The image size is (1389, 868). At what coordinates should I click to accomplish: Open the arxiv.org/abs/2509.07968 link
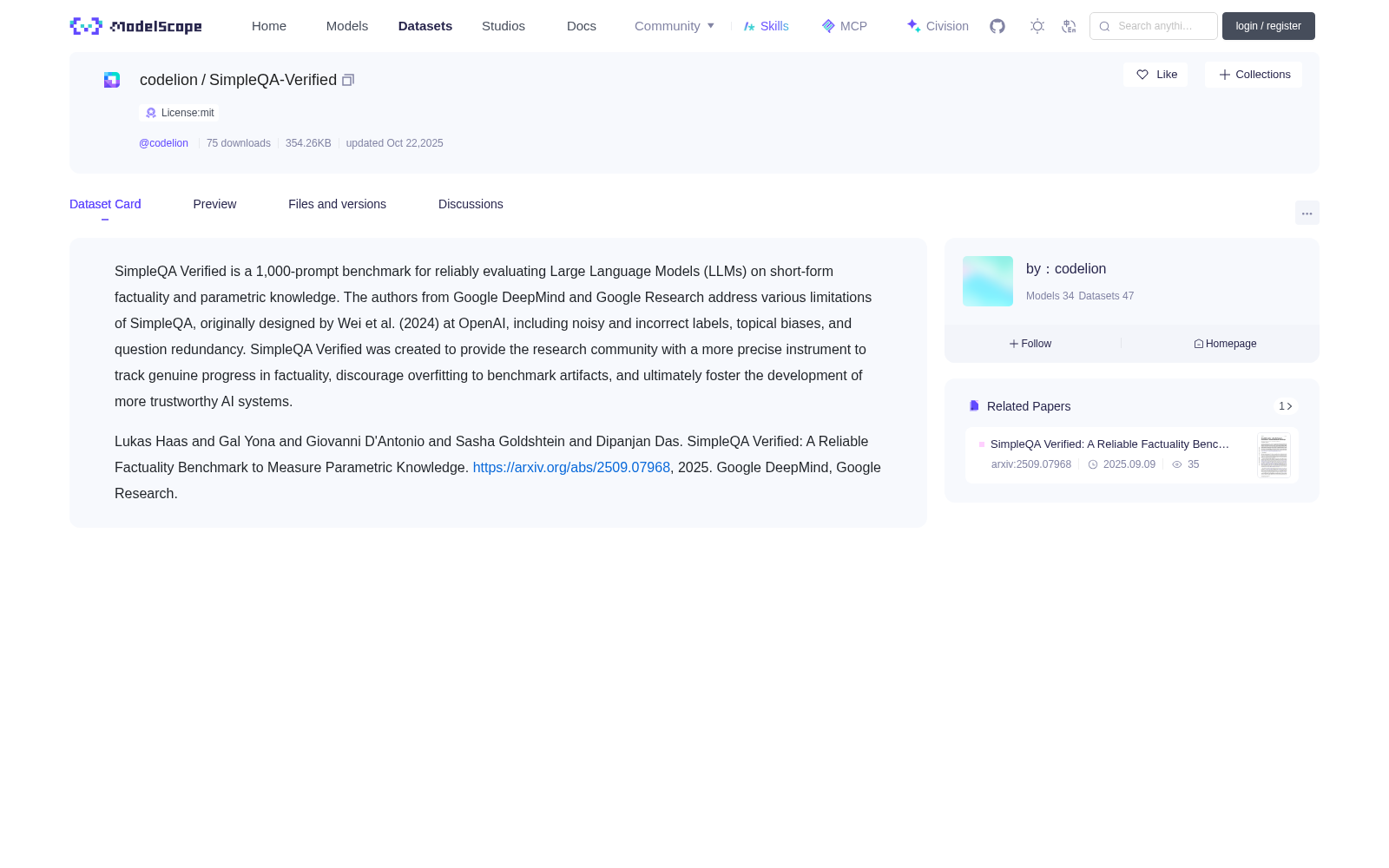[x=571, y=467]
